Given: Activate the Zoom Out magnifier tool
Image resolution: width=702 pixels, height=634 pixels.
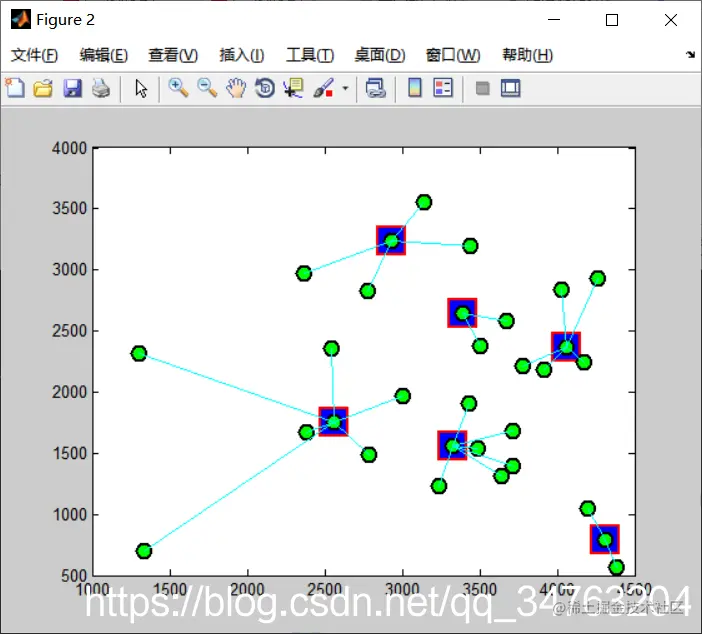Looking at the screenshot, I should 207,88.
